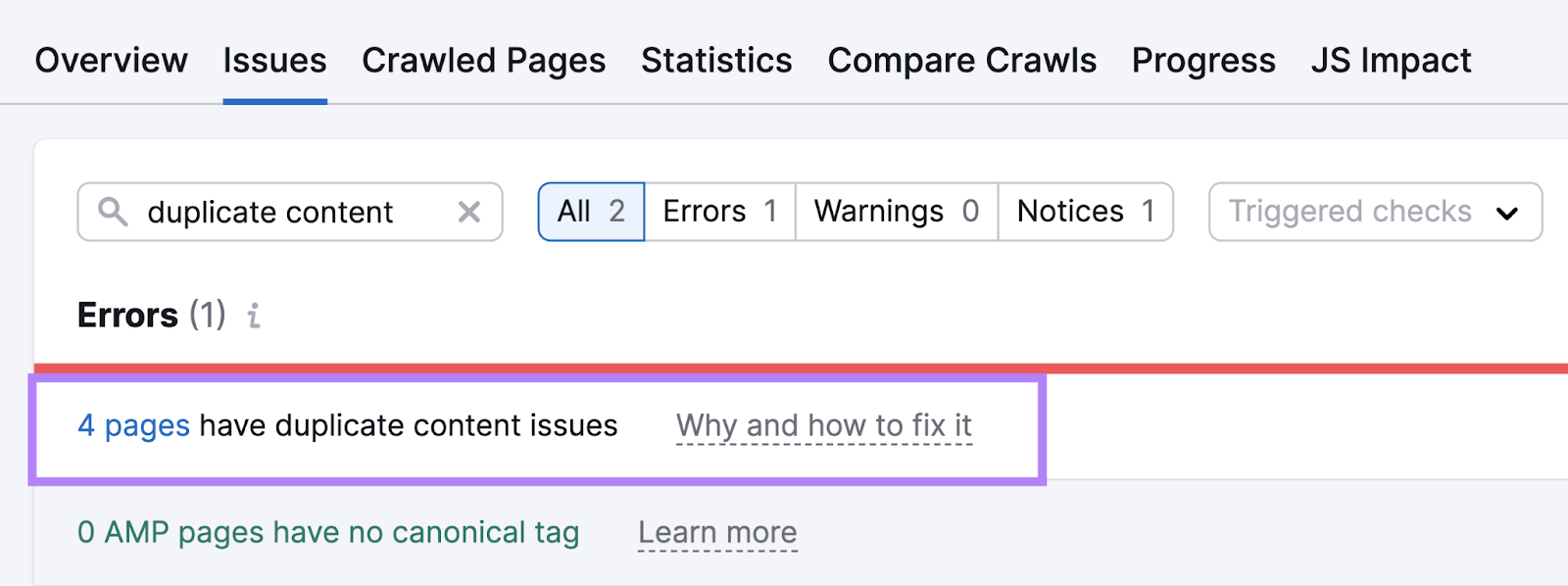View the JS Impact tab
The image size is (1568, 586).
tap(1391, 61)
